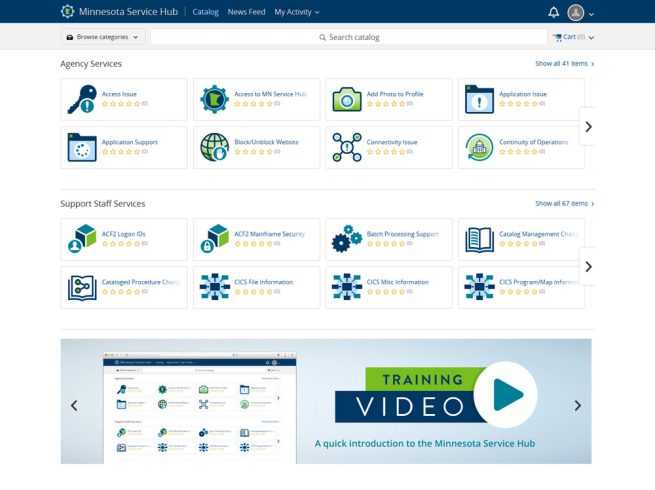Go to next banner slide
Image resolution: width=655 pixels, height=490 pixels.
coord(577,405)
